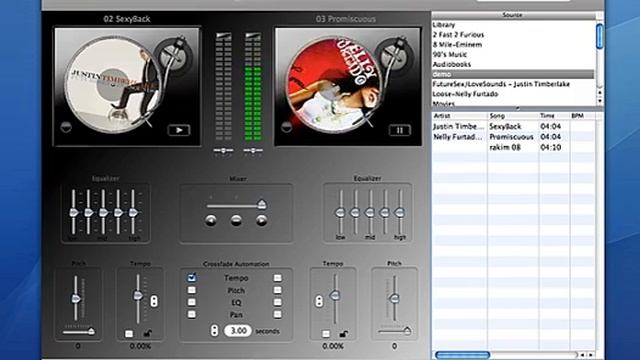
Task: Click the left Equalizer mid band knob
Action: coord(104,213)
